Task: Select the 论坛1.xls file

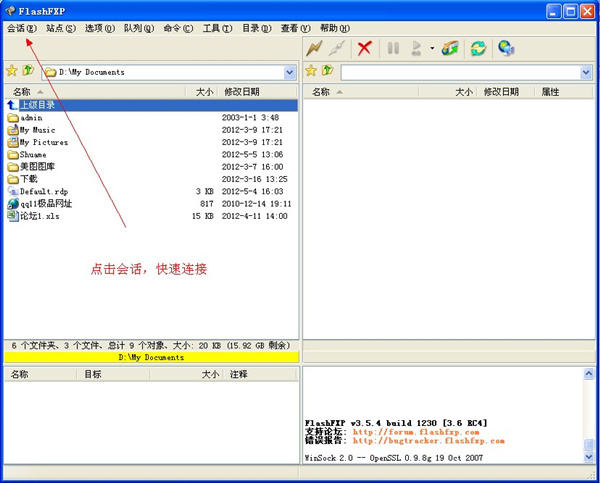Action: point(39,216)
